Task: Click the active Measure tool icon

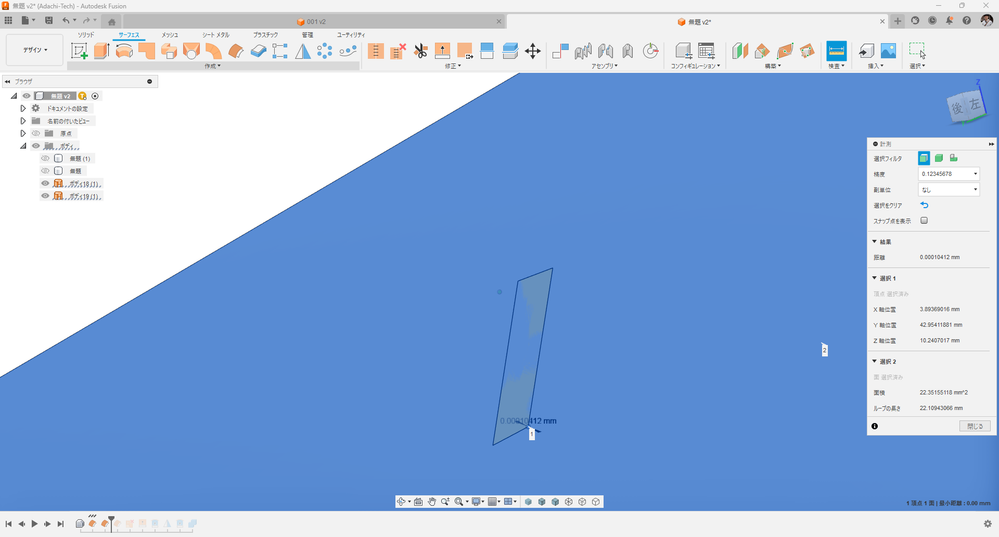Action: pos(836,51)
